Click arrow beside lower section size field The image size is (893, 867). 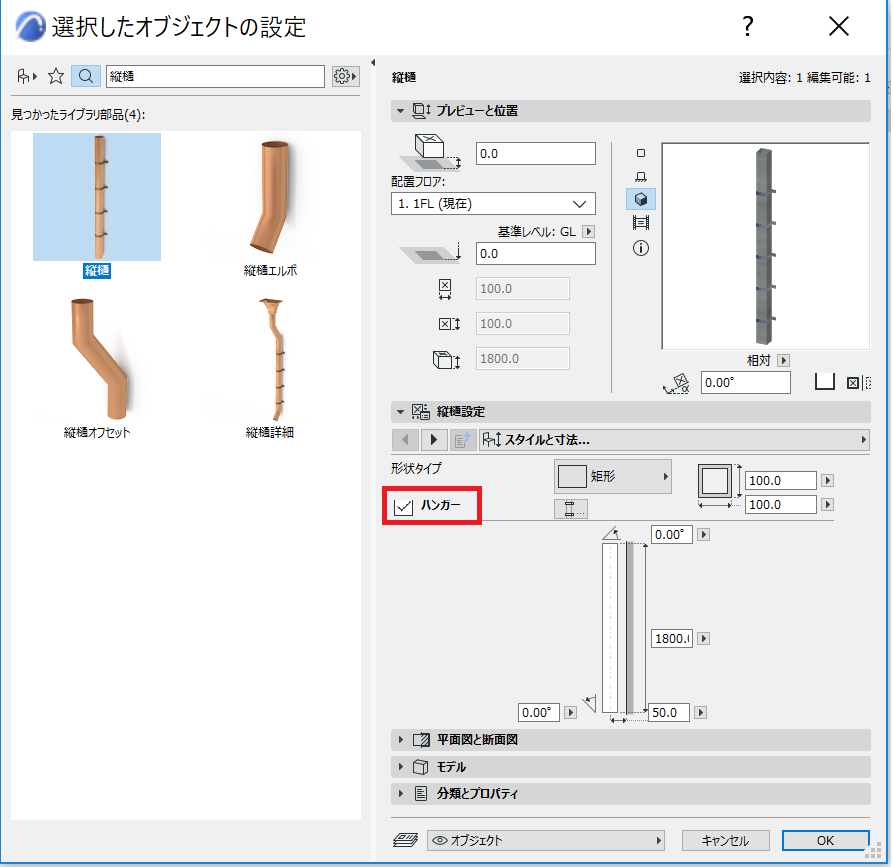828,505
